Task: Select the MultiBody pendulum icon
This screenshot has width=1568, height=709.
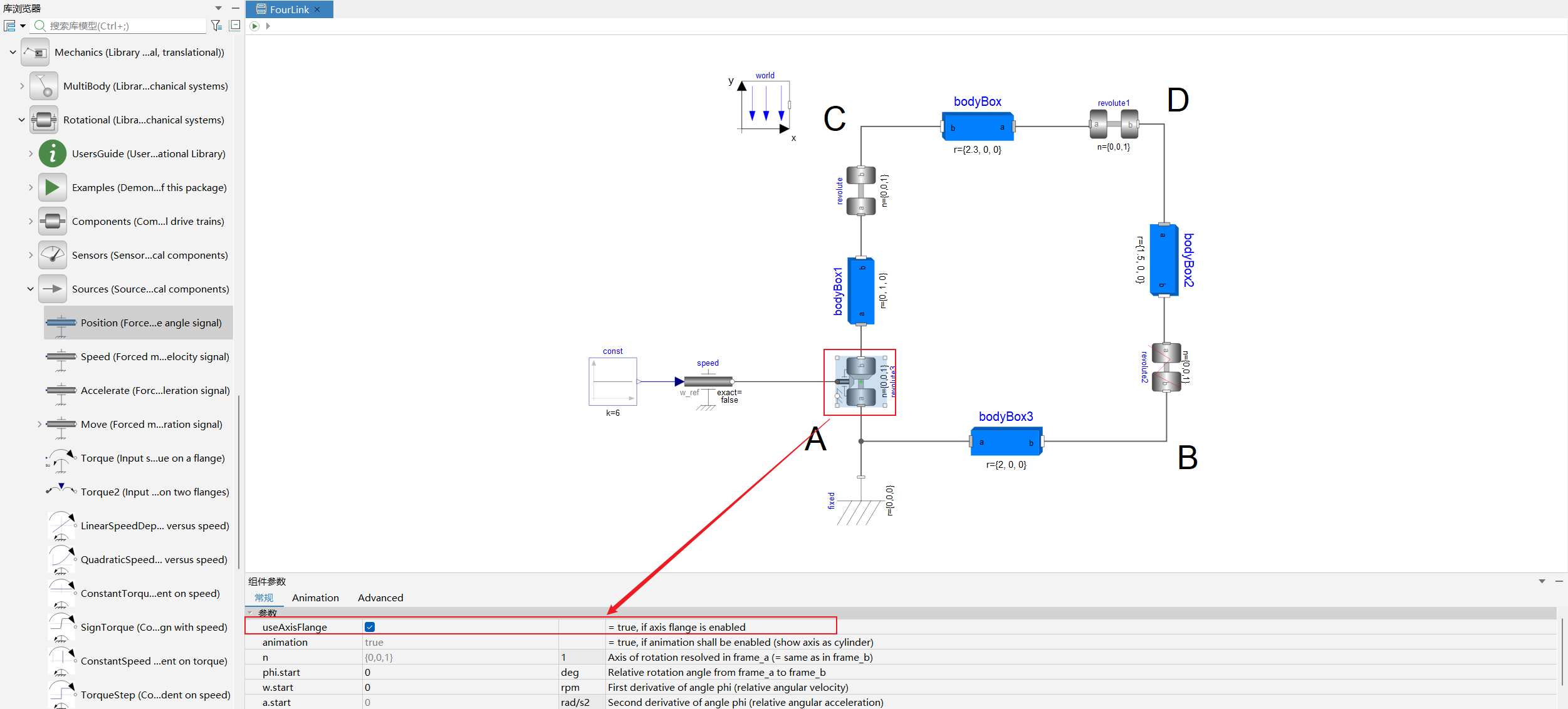Action: [x=44, y=86]
